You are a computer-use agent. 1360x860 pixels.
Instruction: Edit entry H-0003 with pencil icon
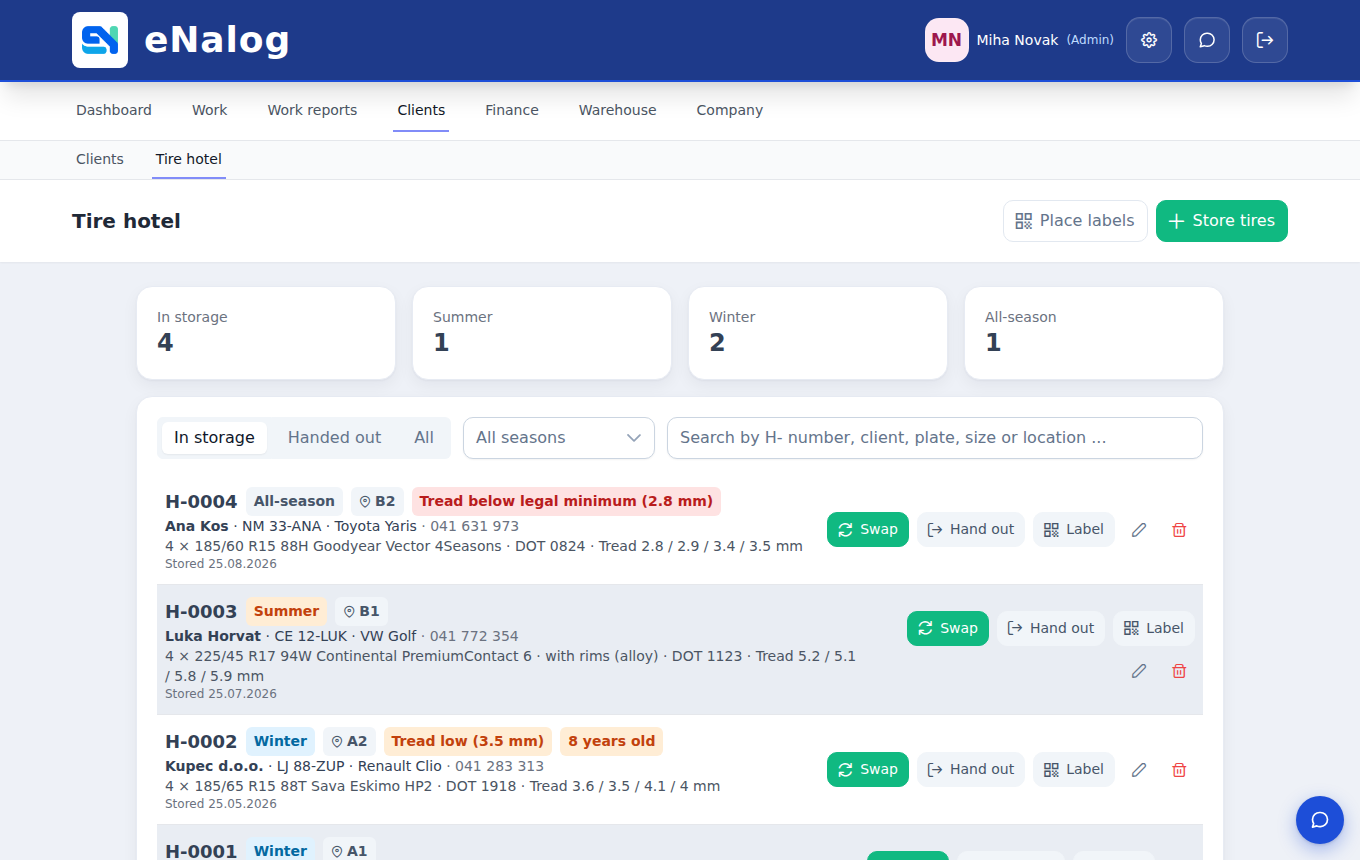pyautogui.click(x=1139, y=671)
